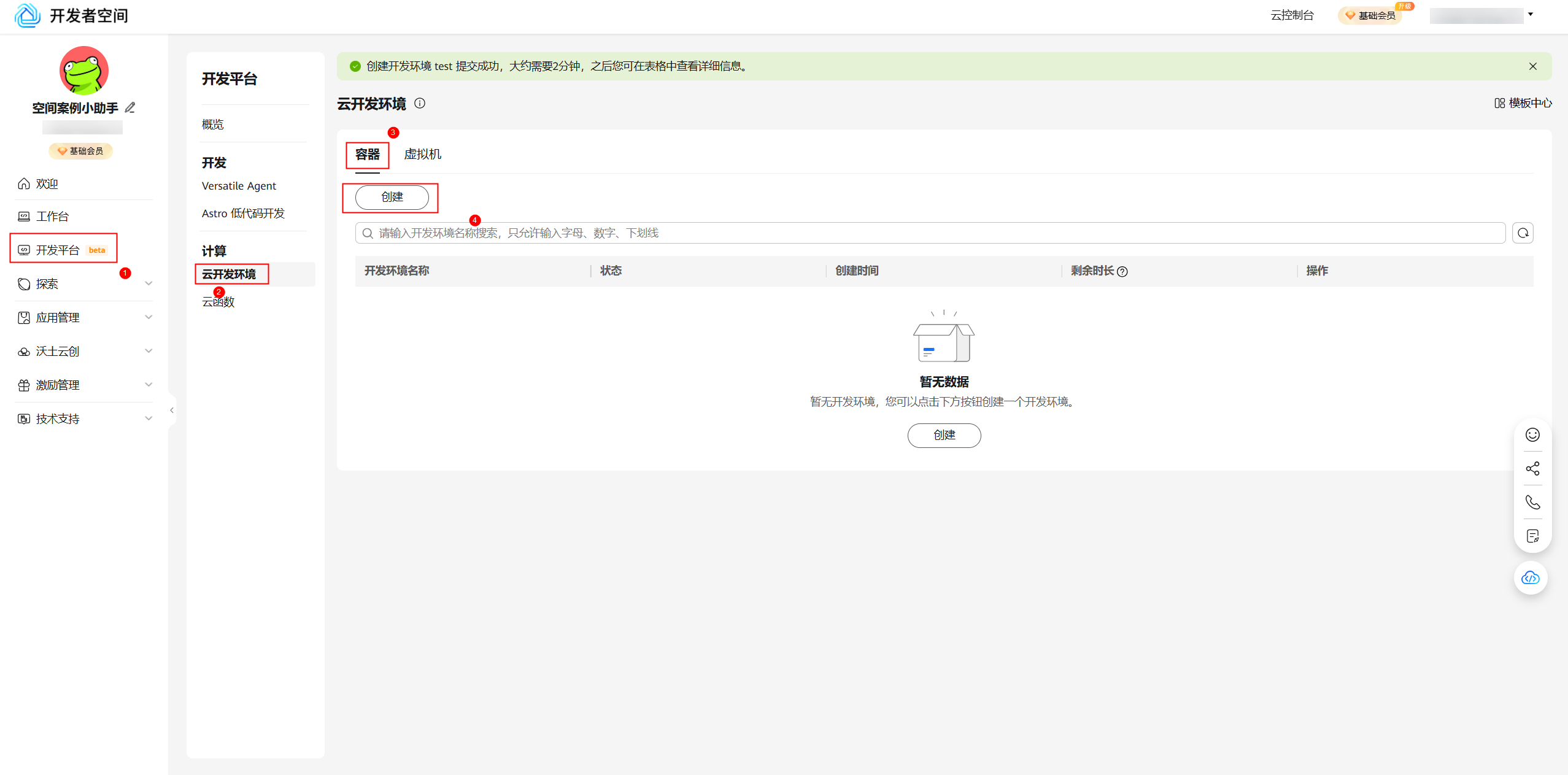1568x775 pixels.
Task: Click help icon next to 剩余时长 column
Action: coord(1122,272)
